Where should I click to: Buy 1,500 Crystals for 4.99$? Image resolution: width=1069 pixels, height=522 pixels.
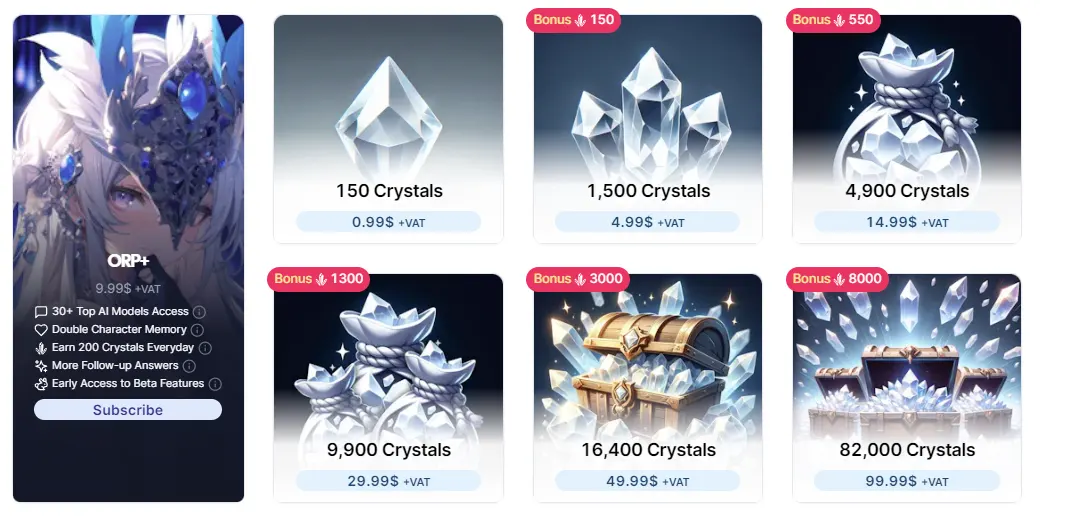tap(648, 222)
